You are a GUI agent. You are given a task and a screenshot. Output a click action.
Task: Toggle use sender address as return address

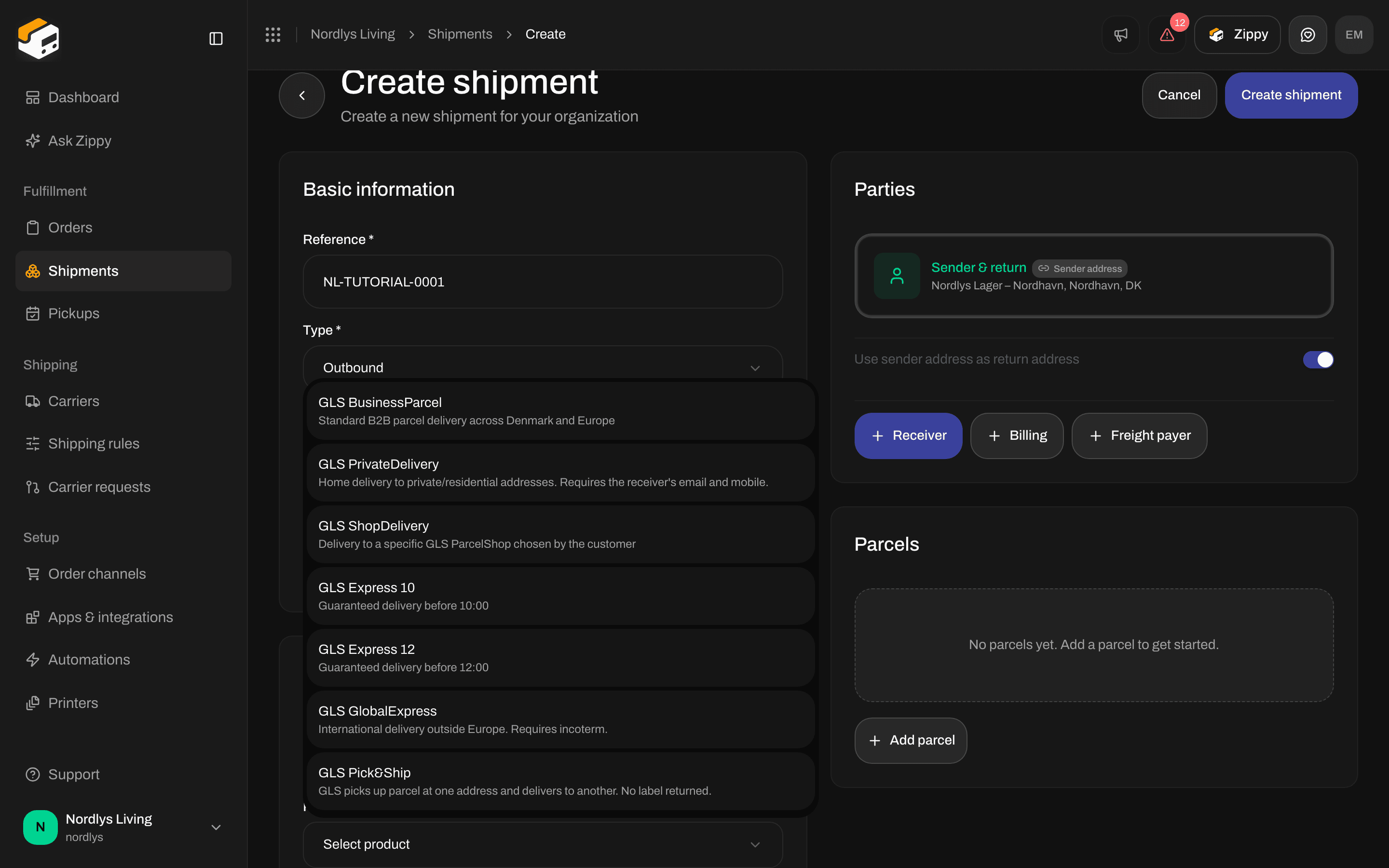point(1318,359)
